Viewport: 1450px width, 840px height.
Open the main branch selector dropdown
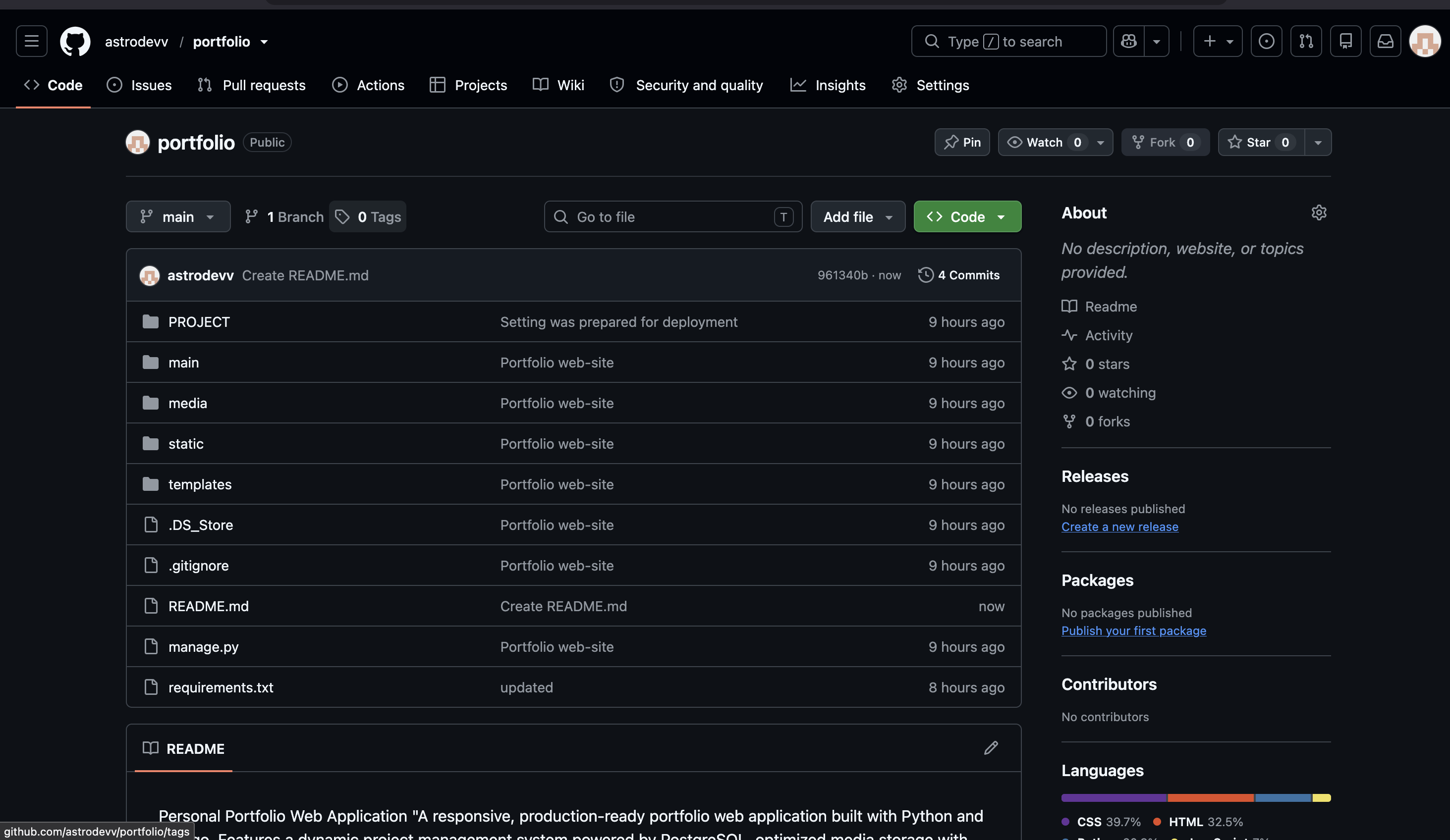(178, 217)
